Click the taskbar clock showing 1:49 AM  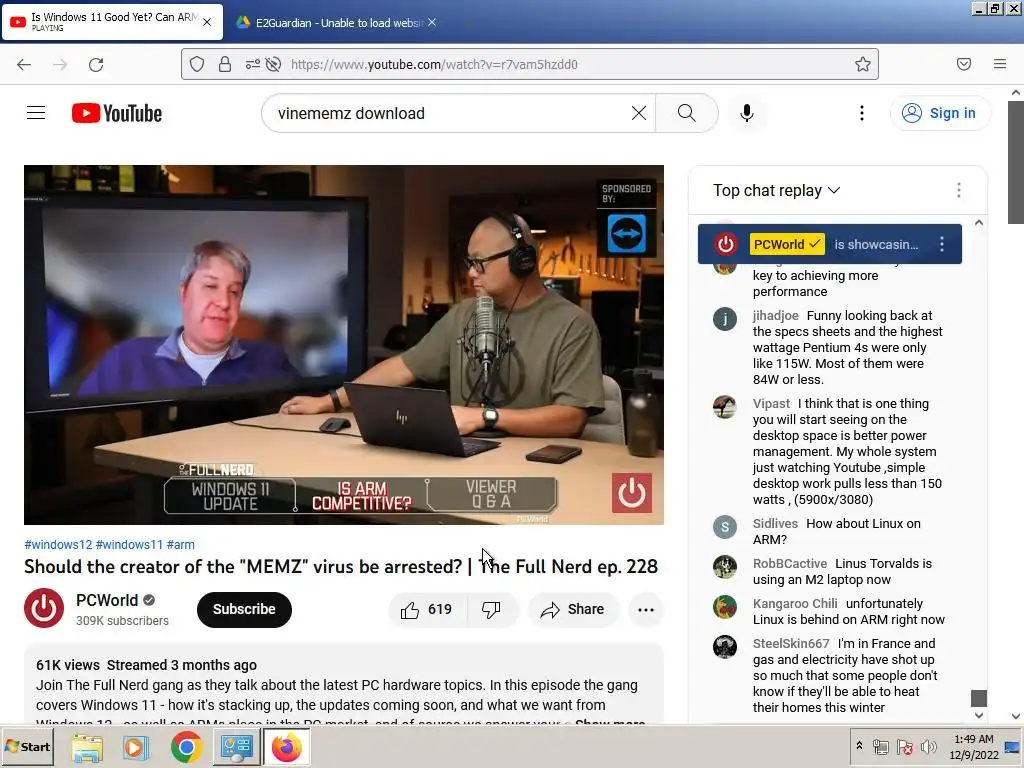point(974,747)
